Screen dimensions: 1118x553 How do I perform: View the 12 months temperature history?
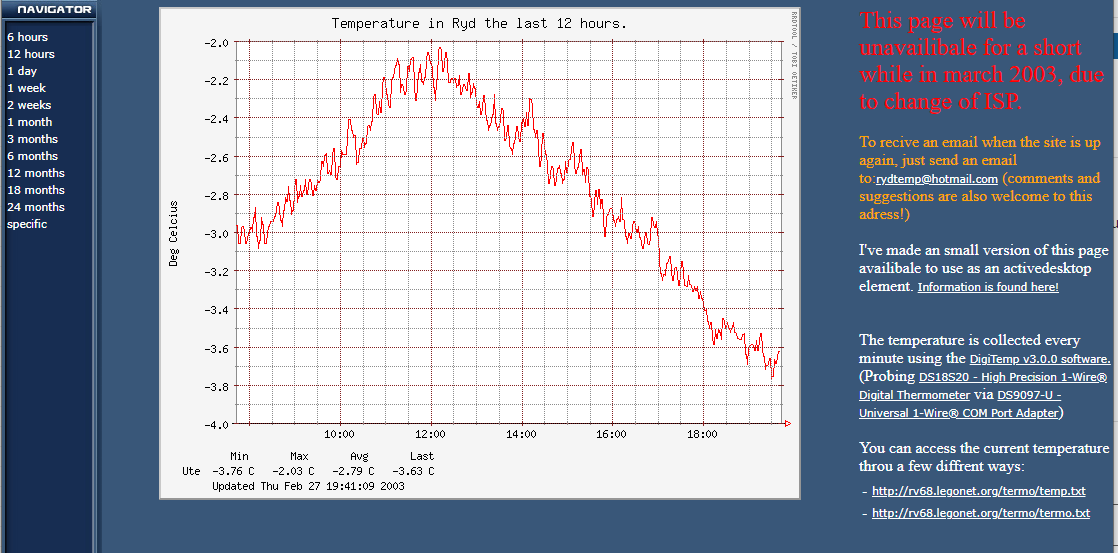coord(35,173)
